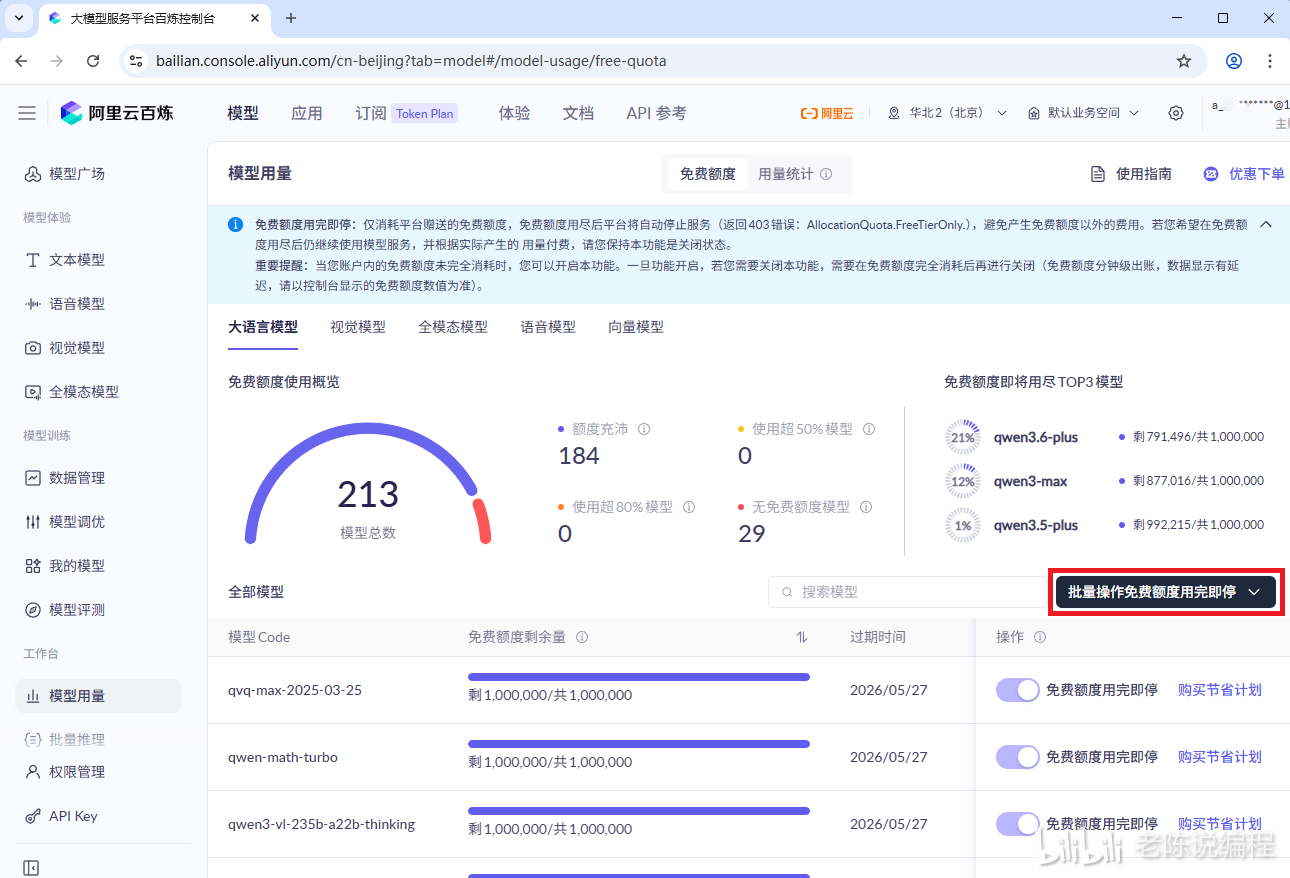Switch to the 免费额度 tab

coord(708,174)
